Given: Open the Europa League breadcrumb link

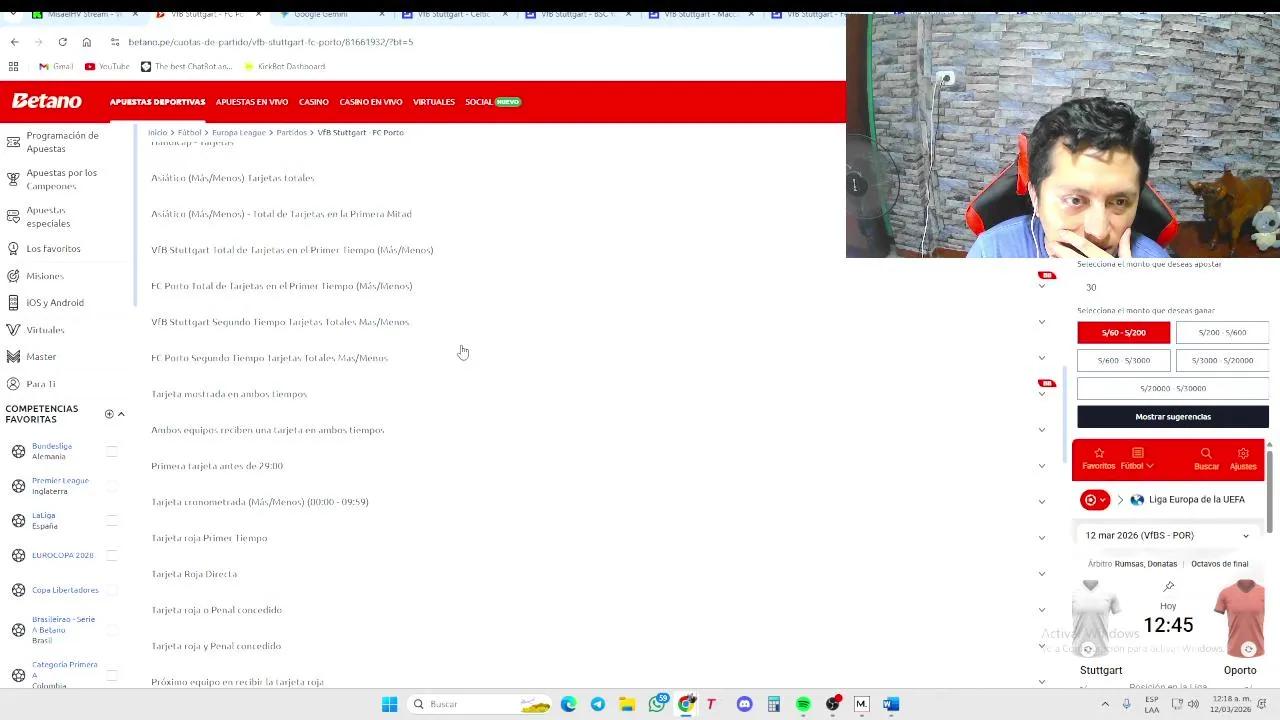Looking at the screenshot, I should (239, 132).
